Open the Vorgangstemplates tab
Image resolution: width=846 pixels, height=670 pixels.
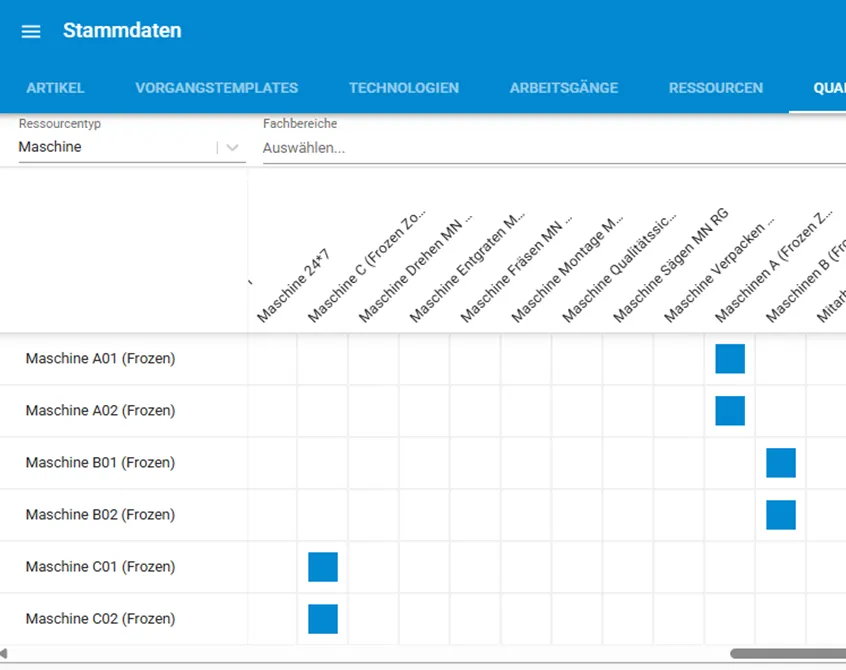[216, 88]
